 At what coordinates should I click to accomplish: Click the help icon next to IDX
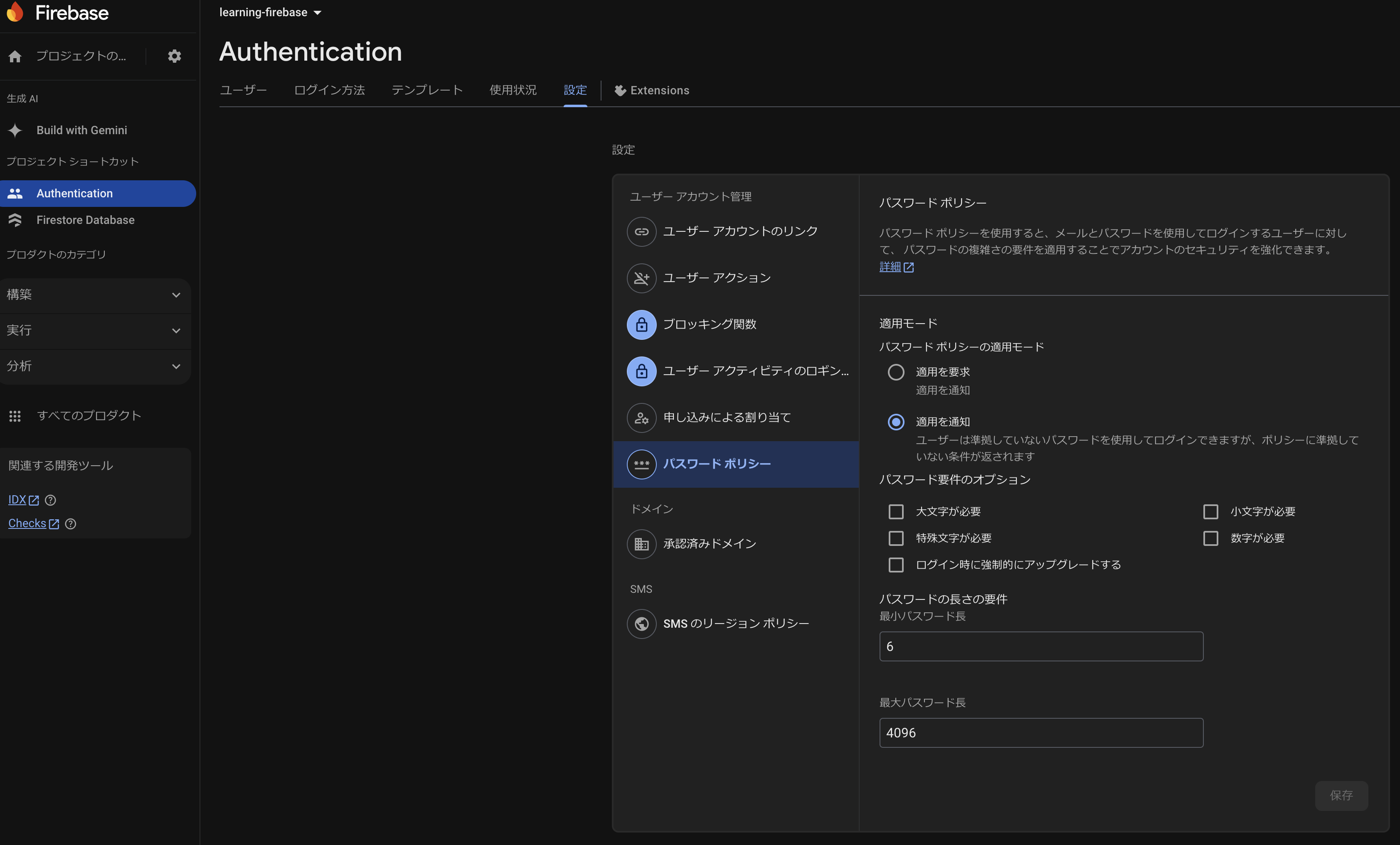point(51,500)
